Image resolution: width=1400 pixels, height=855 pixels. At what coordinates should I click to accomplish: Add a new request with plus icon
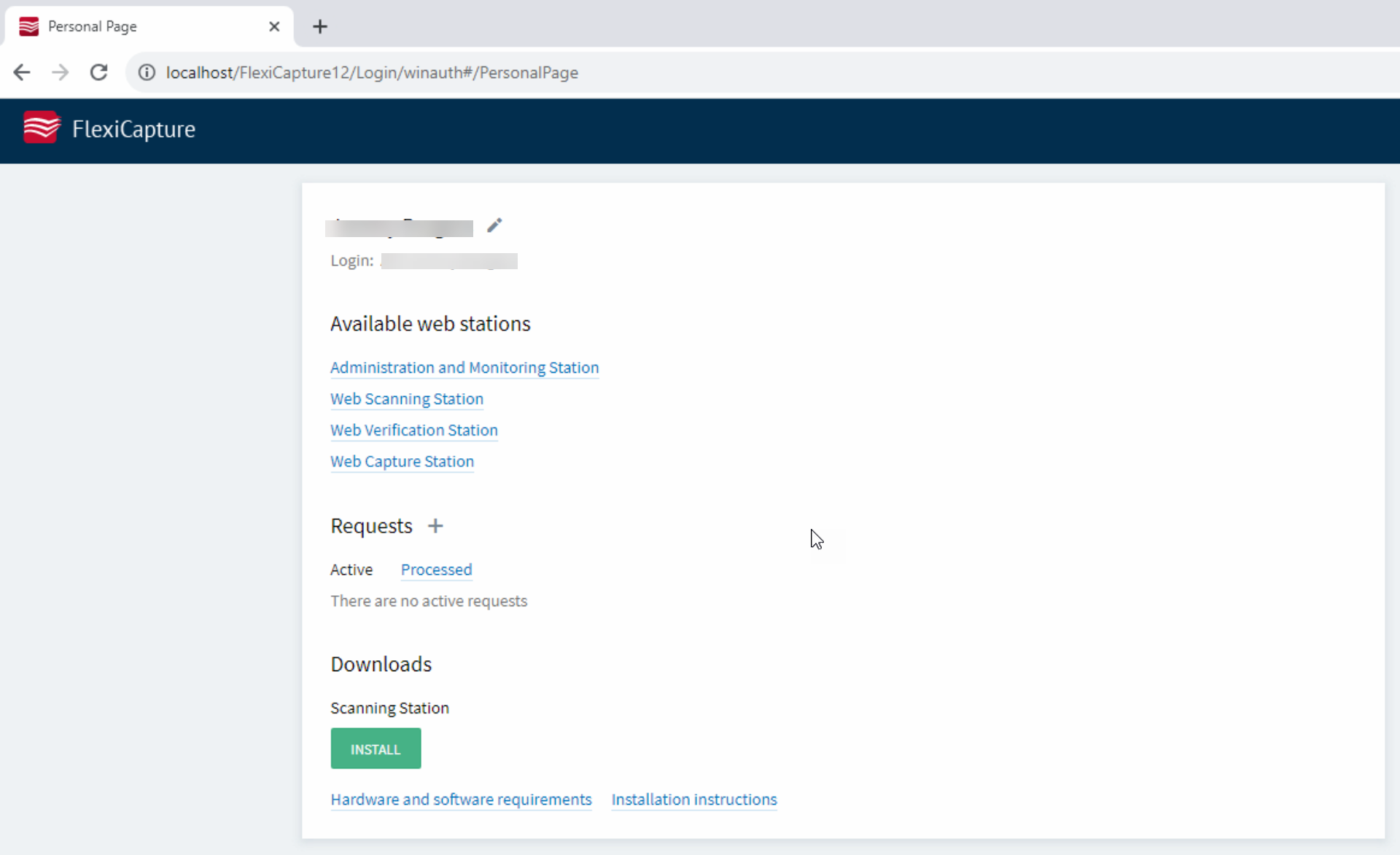coord(435,526)
